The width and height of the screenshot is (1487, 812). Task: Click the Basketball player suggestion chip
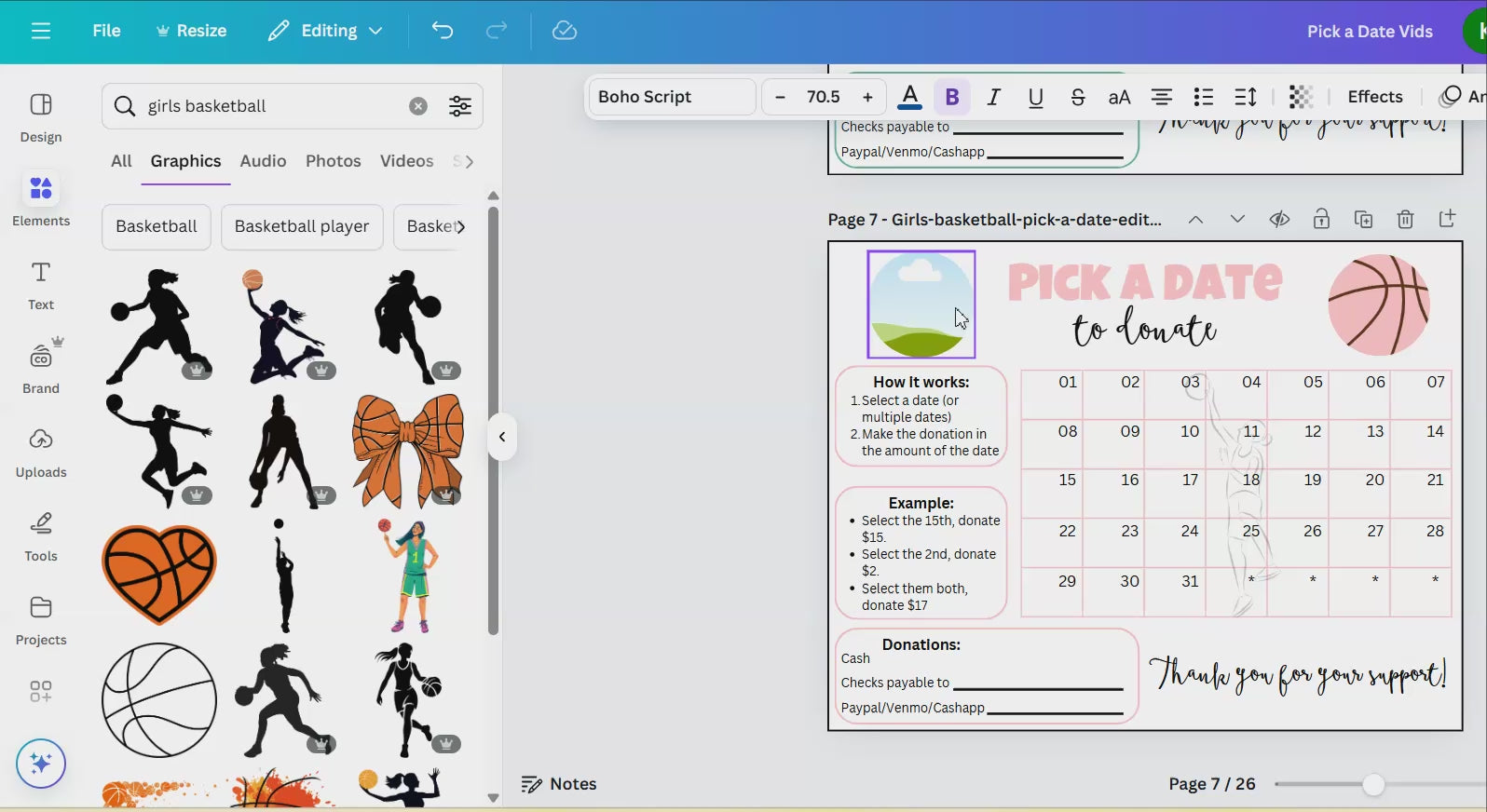point(302,226)
